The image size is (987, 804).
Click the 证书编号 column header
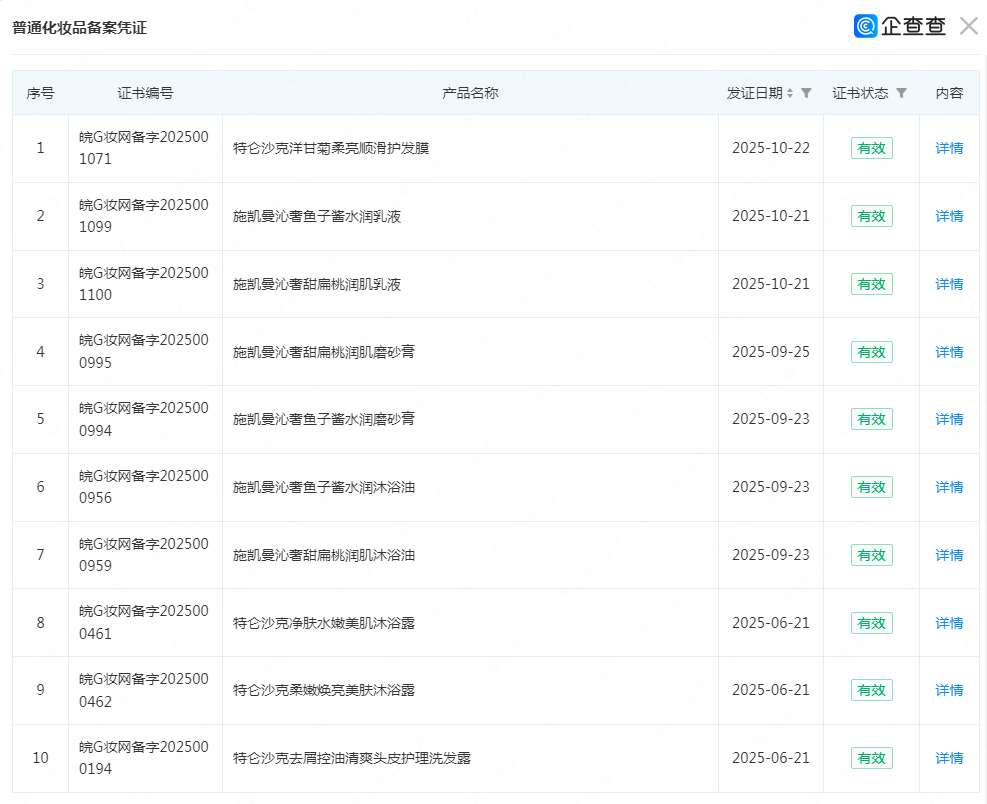point(145,93)
